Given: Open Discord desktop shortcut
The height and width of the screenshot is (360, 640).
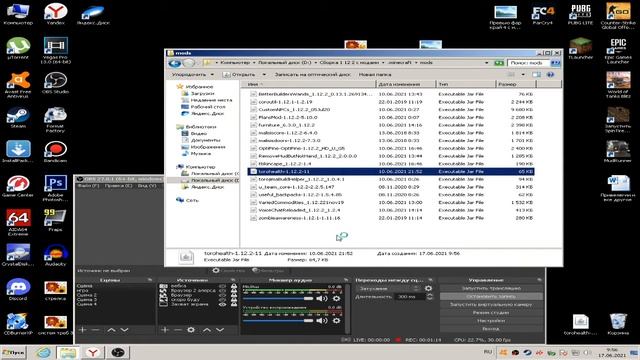Looking at the screenshot, I should 18,289.
